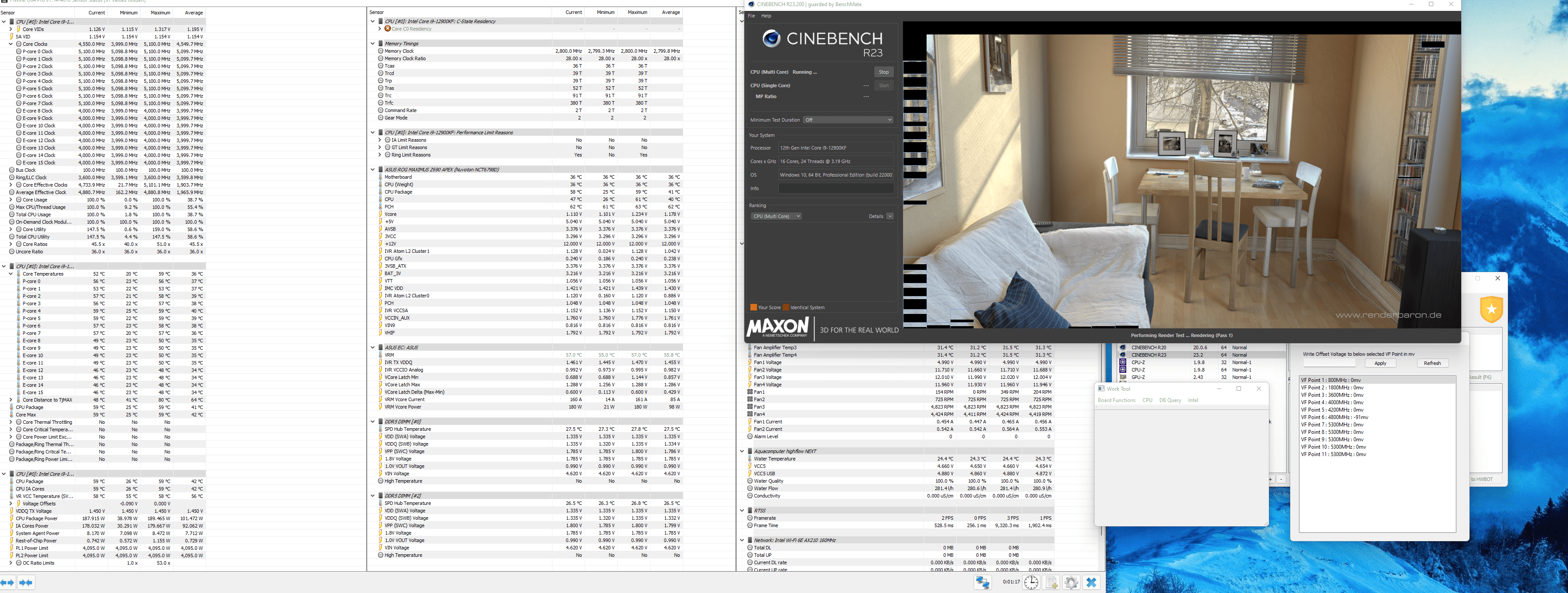
Task: Stop the CPU Multi Core test
Action: pyautogui.click(x=883, y=72)
